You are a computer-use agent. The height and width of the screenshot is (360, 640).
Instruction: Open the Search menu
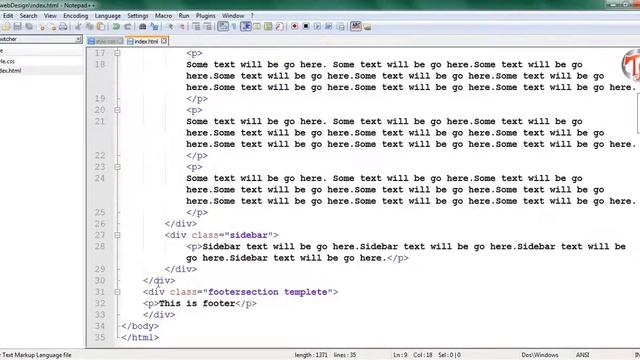tap(29, 16)
